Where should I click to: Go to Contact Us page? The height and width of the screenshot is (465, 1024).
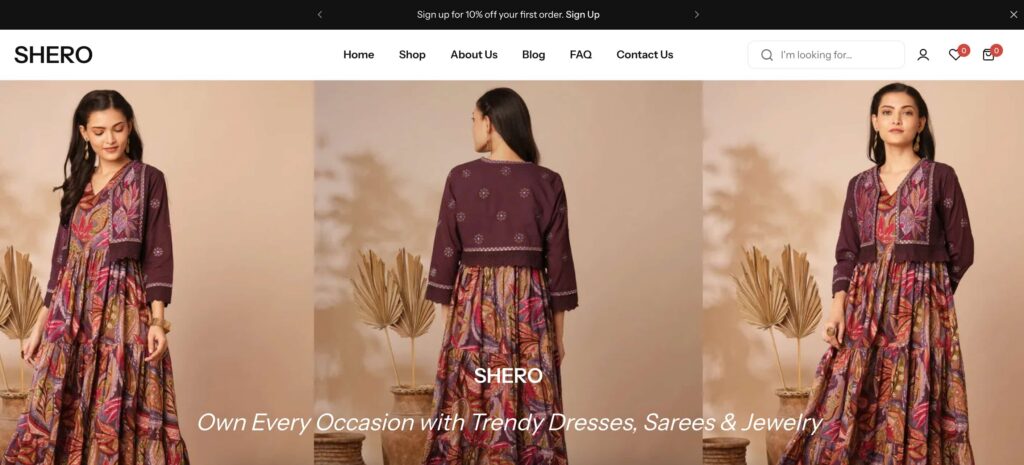coord(645,55)
